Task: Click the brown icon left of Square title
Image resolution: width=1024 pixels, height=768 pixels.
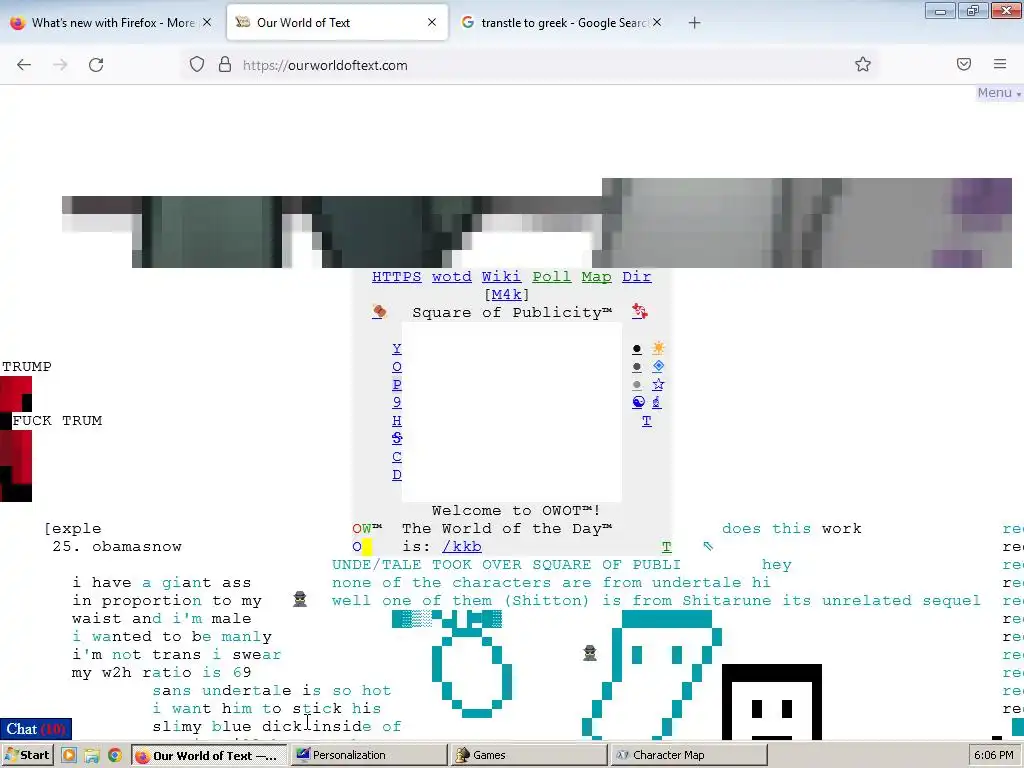Action: [379, 312]
